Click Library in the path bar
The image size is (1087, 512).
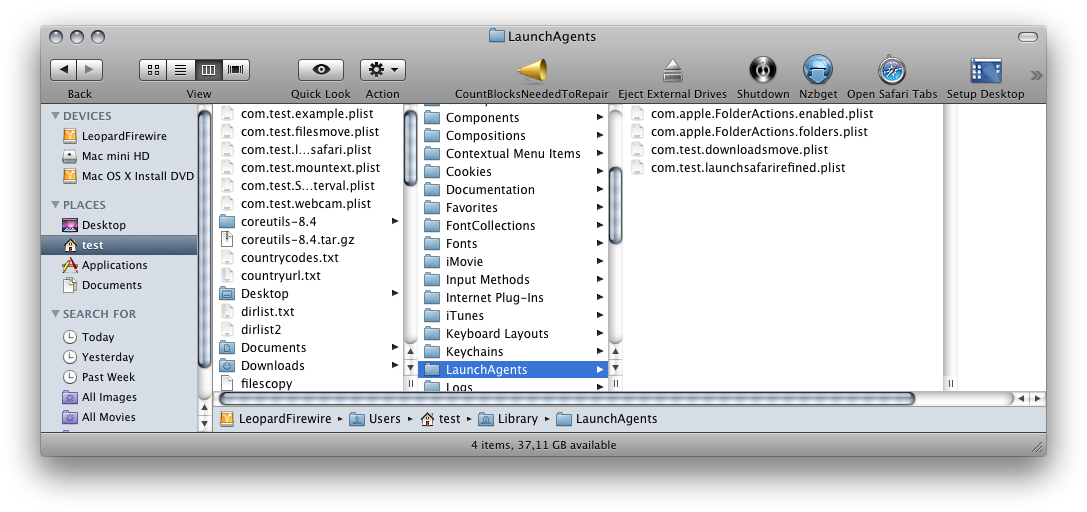point(508,418)
